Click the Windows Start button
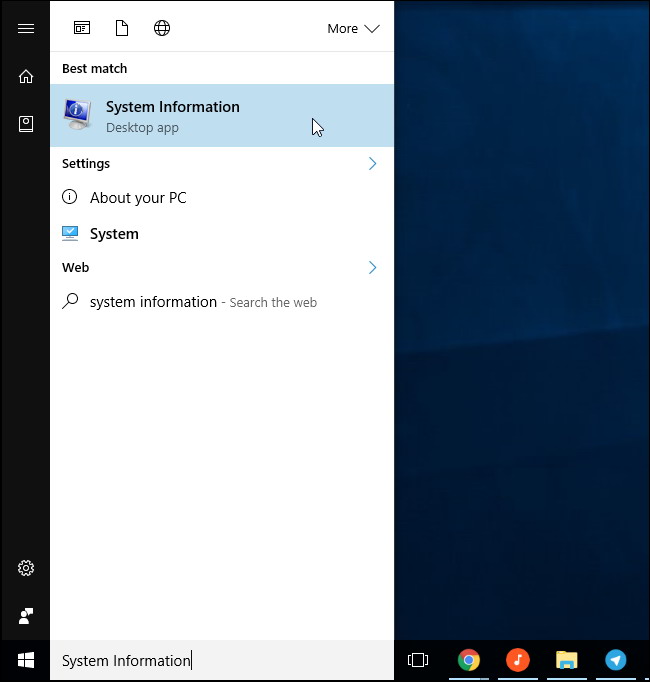Viewport: 650px width, 682px height. [26, 660]
